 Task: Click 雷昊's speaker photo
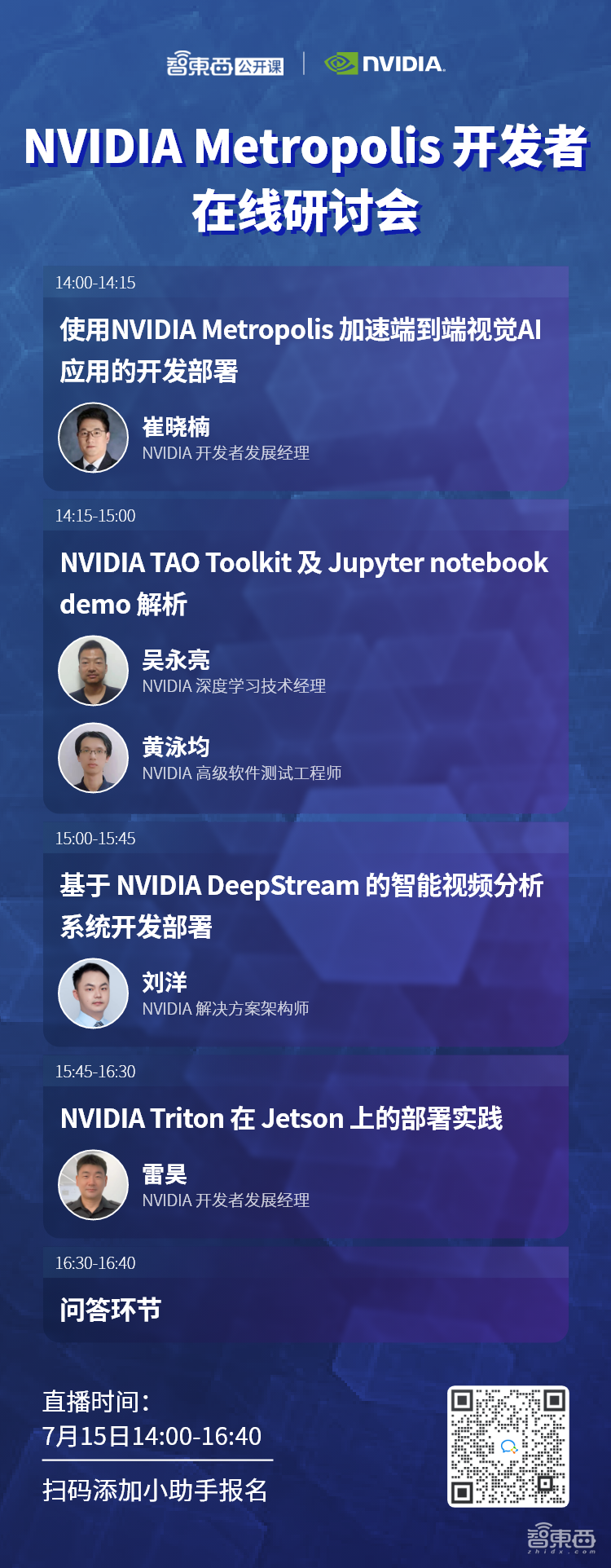(x=94, y=1185)
